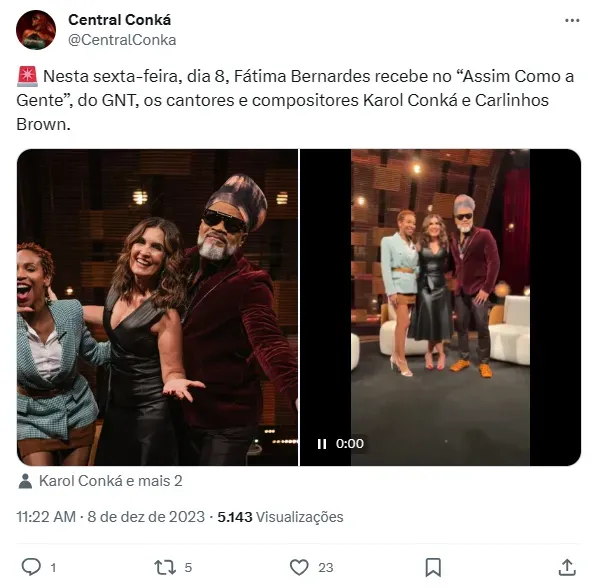Open the left photo of three people
Viewport: 594px width, 588px height.
[157, 307]
